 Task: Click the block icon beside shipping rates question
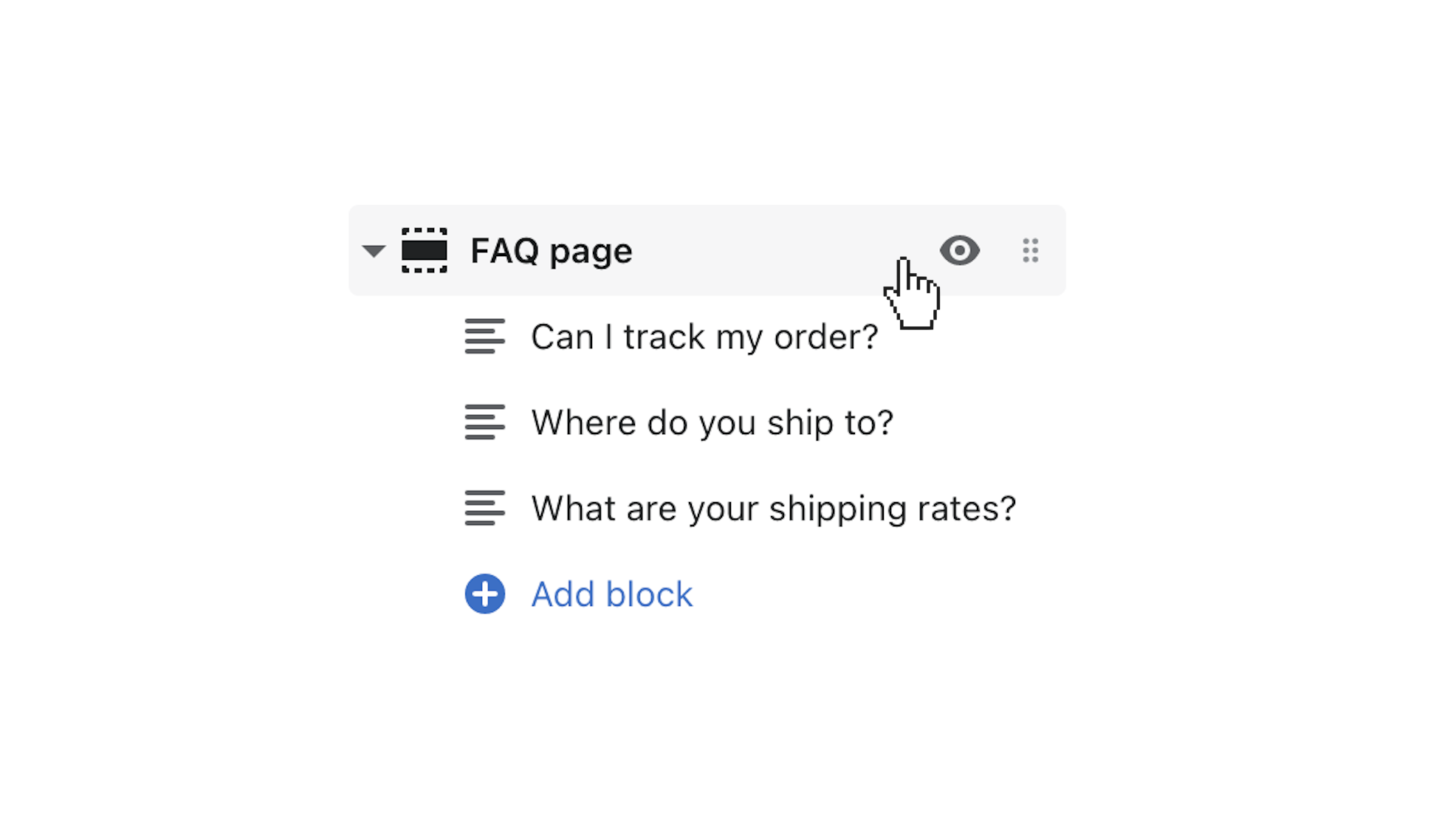(484, 508)
